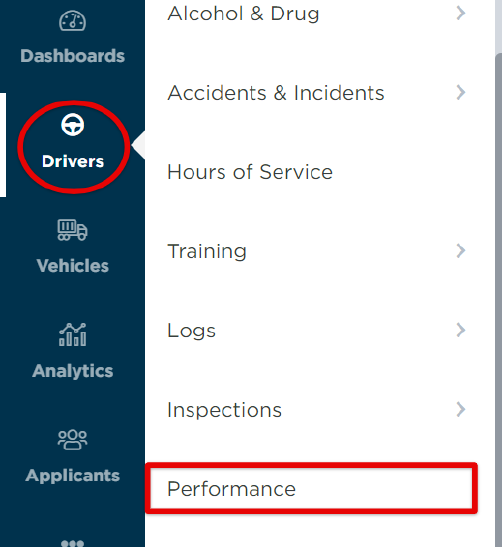Click the Accidents & Incidents label
The height and width of the screenshot is (547, 502).
coord(276,93)
